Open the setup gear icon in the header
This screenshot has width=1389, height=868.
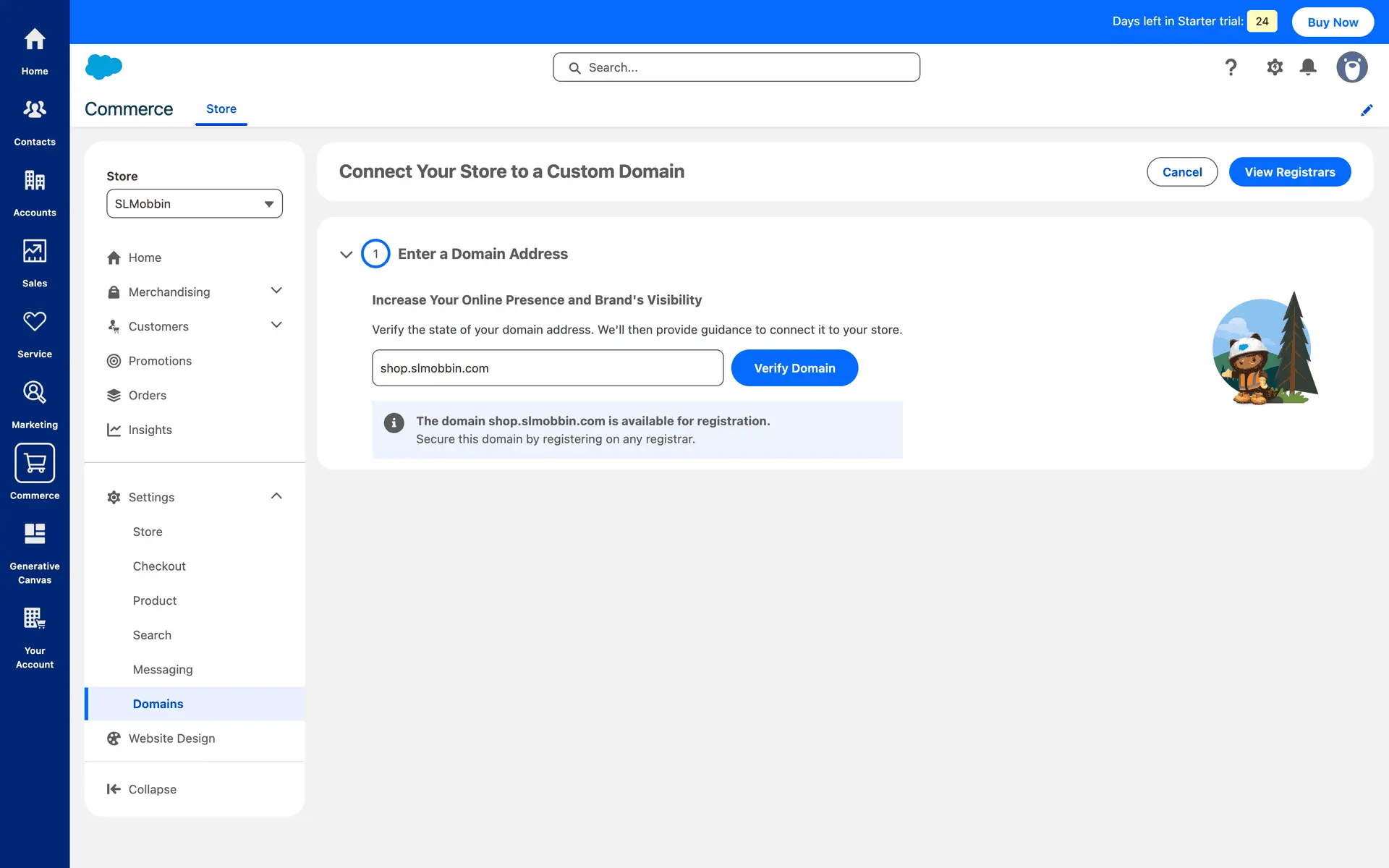point(1275,67)
